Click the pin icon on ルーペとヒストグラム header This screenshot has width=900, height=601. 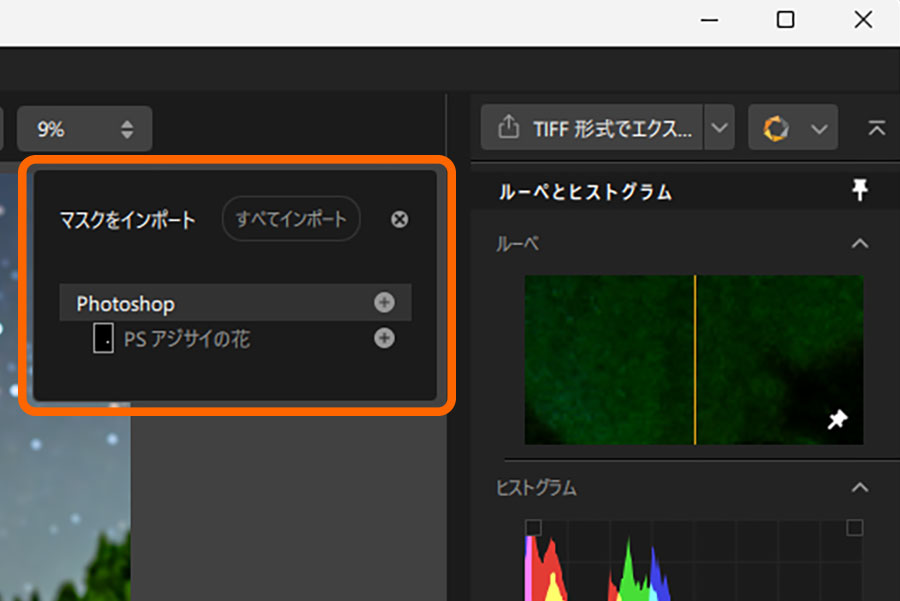tap(859, 190)
